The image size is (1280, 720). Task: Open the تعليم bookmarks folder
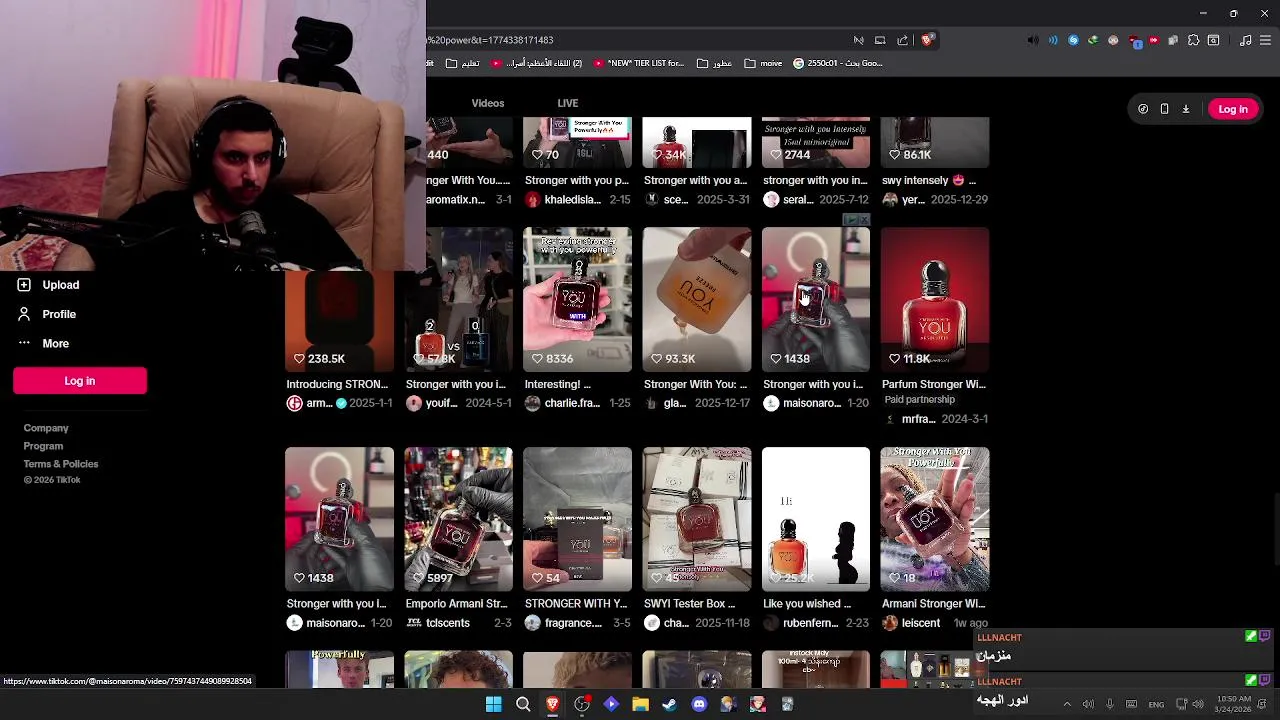461,63
